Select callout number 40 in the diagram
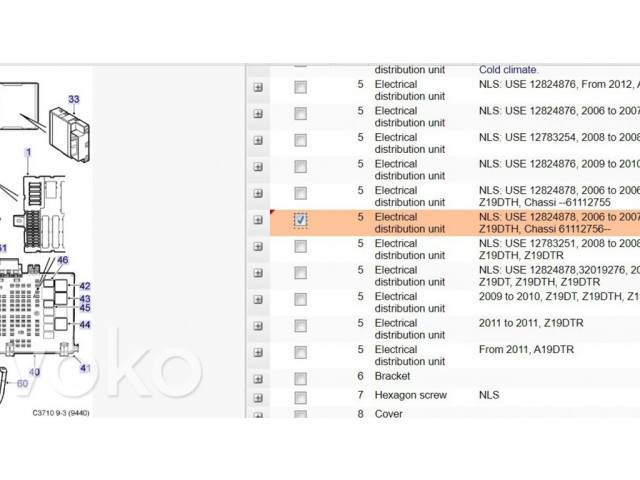The height and width of the screenshot is (480, 640). 34,372
